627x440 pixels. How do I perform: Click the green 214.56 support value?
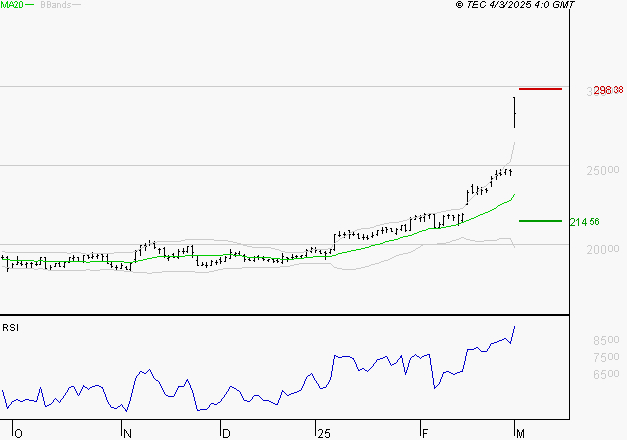click(x=585, y=222)
